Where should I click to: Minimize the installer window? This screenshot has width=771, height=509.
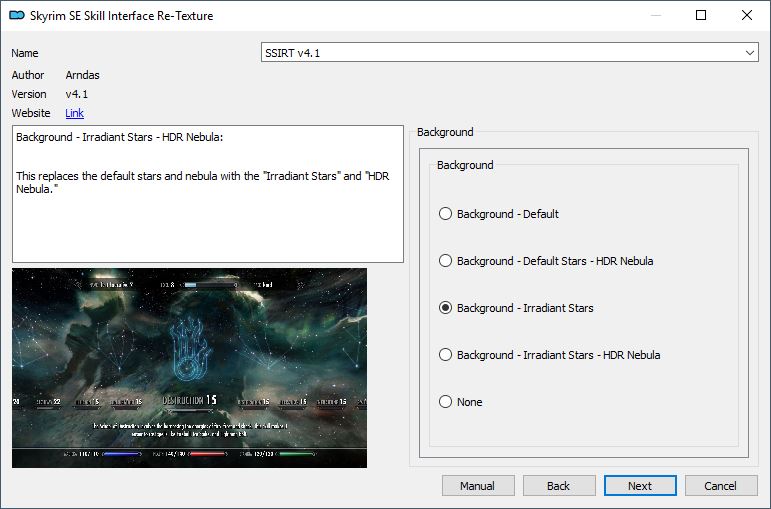pos(655,15)
